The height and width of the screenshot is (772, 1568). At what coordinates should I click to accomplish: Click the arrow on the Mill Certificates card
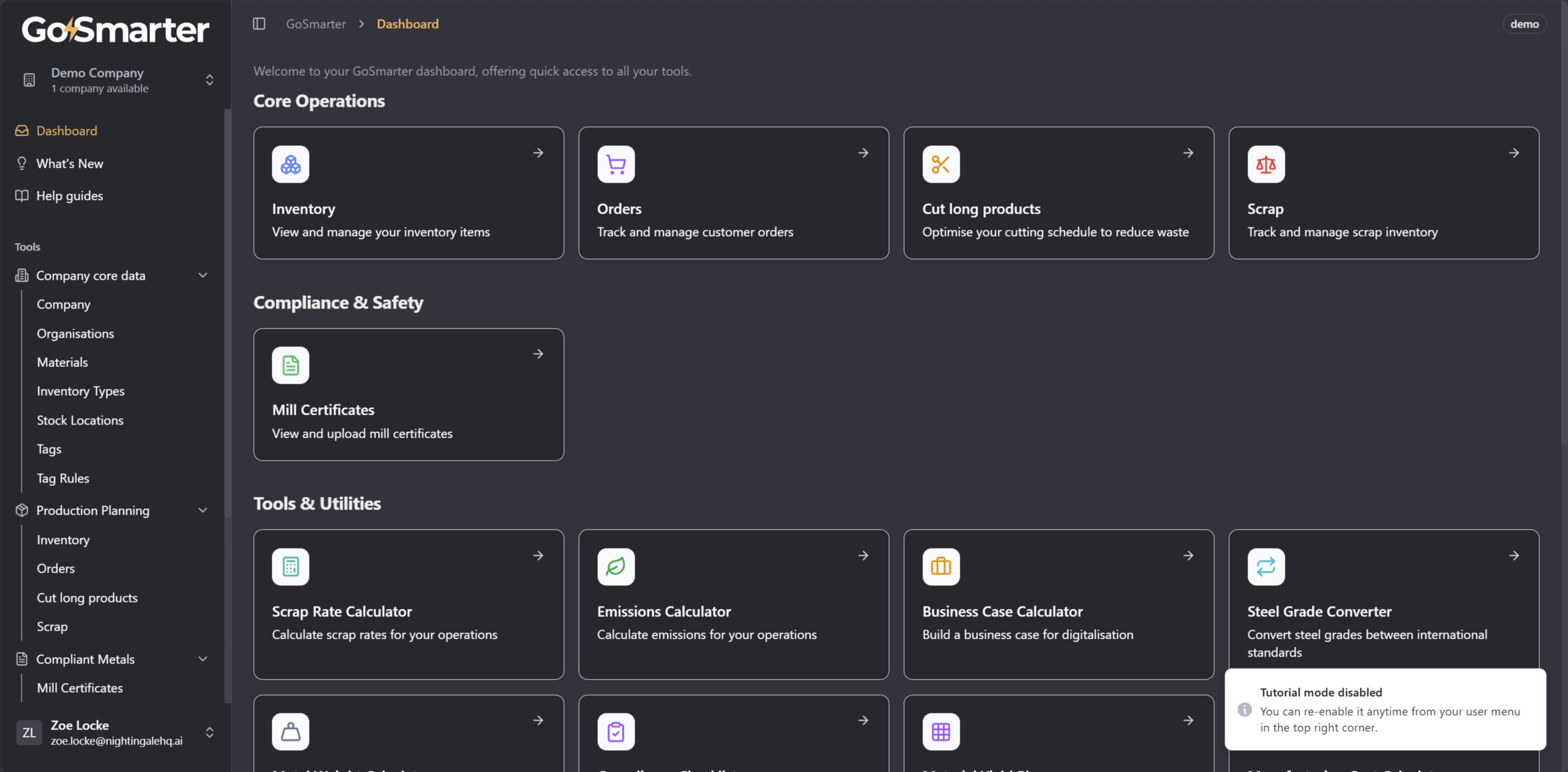(538, 354)
